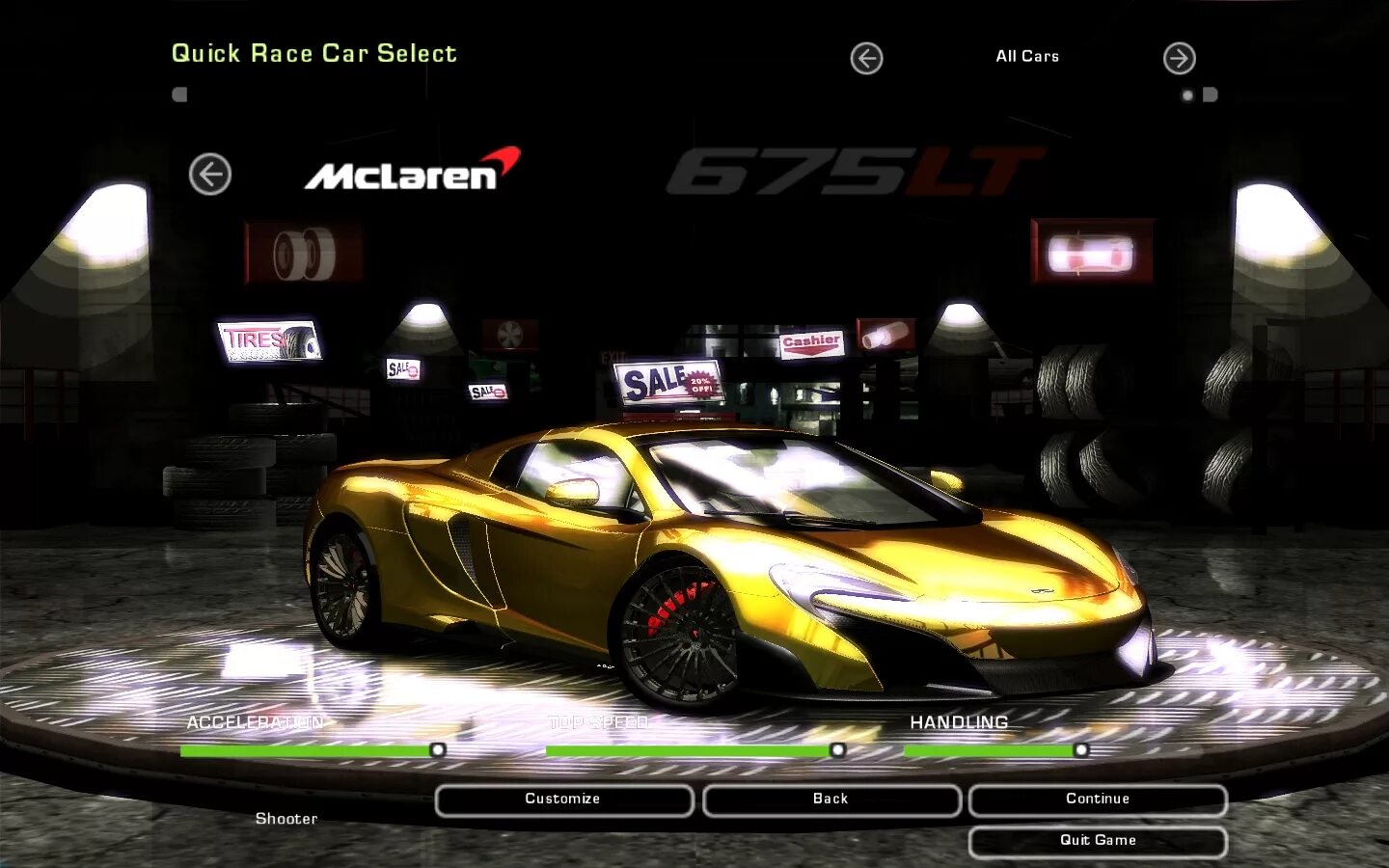Click the Top Speed stat bar knob
1389x868 pixels.
coord(837,749)
